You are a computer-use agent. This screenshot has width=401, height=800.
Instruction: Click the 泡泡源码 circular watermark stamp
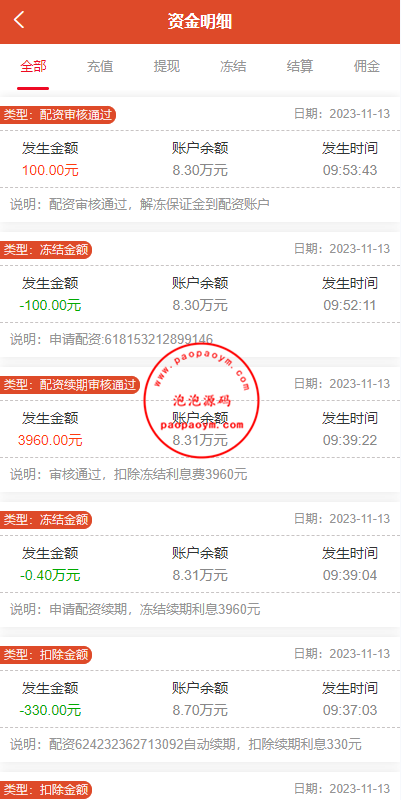click(x=202, y=400)
